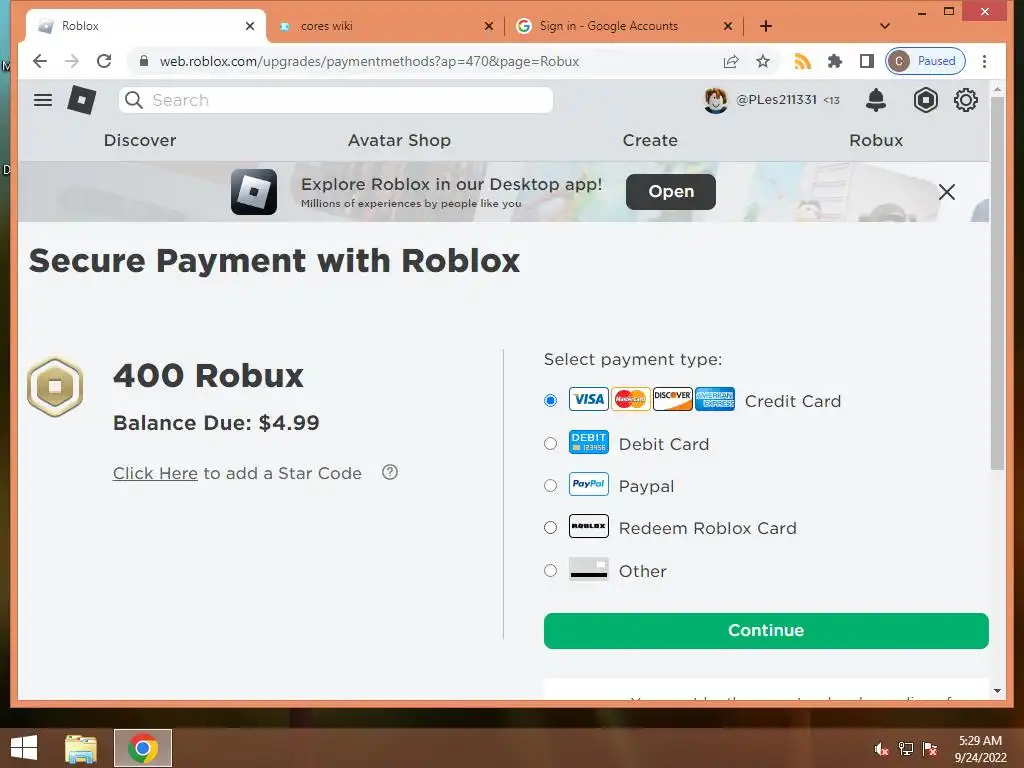Reload the Roblox page

(104, 61)
